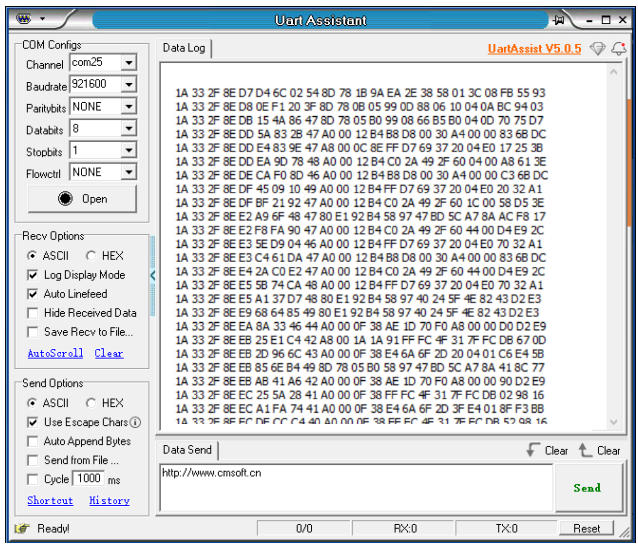This screenshot has height=547, width=638.
Task: Click the clear-receive arrow icon in Data Send bar
Action: (x=533, y=450)
